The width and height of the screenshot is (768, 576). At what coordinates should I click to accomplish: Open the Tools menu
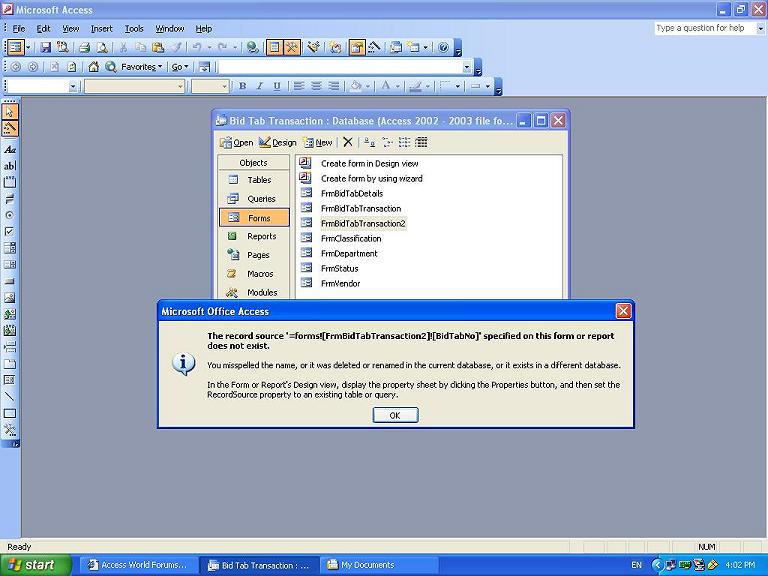coord(134,28)
